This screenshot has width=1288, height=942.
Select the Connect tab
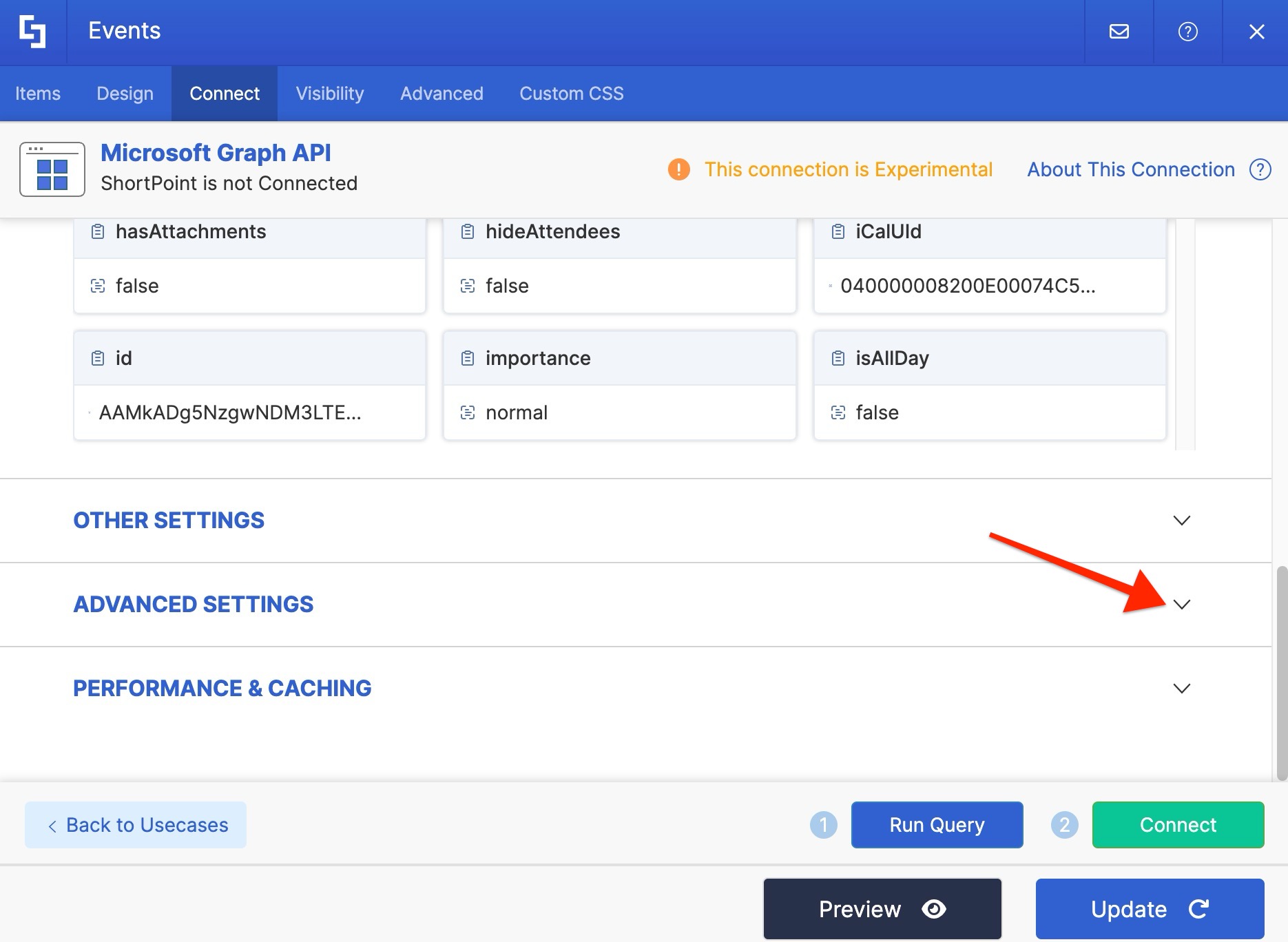[x=225, y=94]
